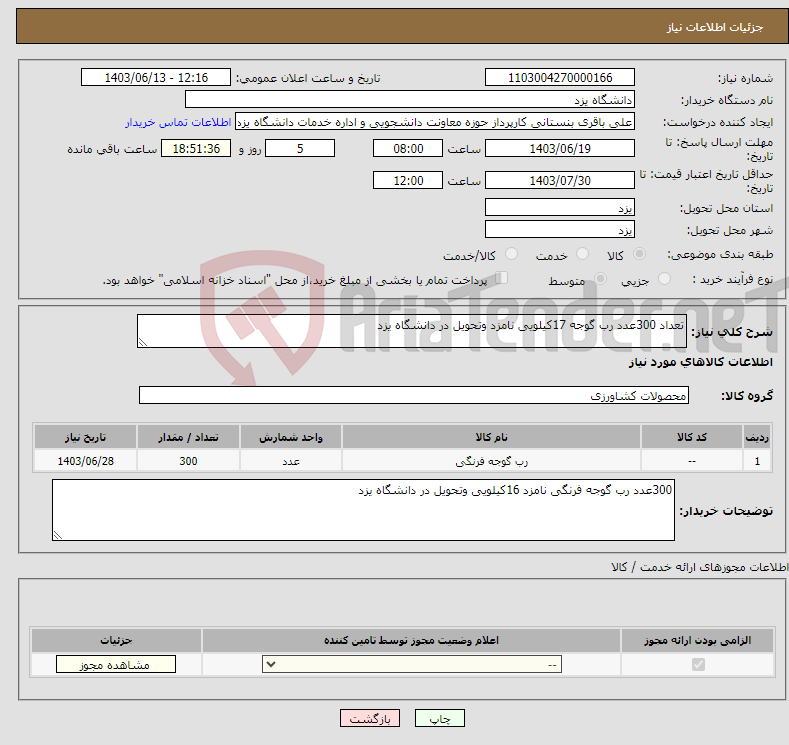Select the خدمت radio button
Viewport: 789px width, 745px height.
[x=582, y=254]
